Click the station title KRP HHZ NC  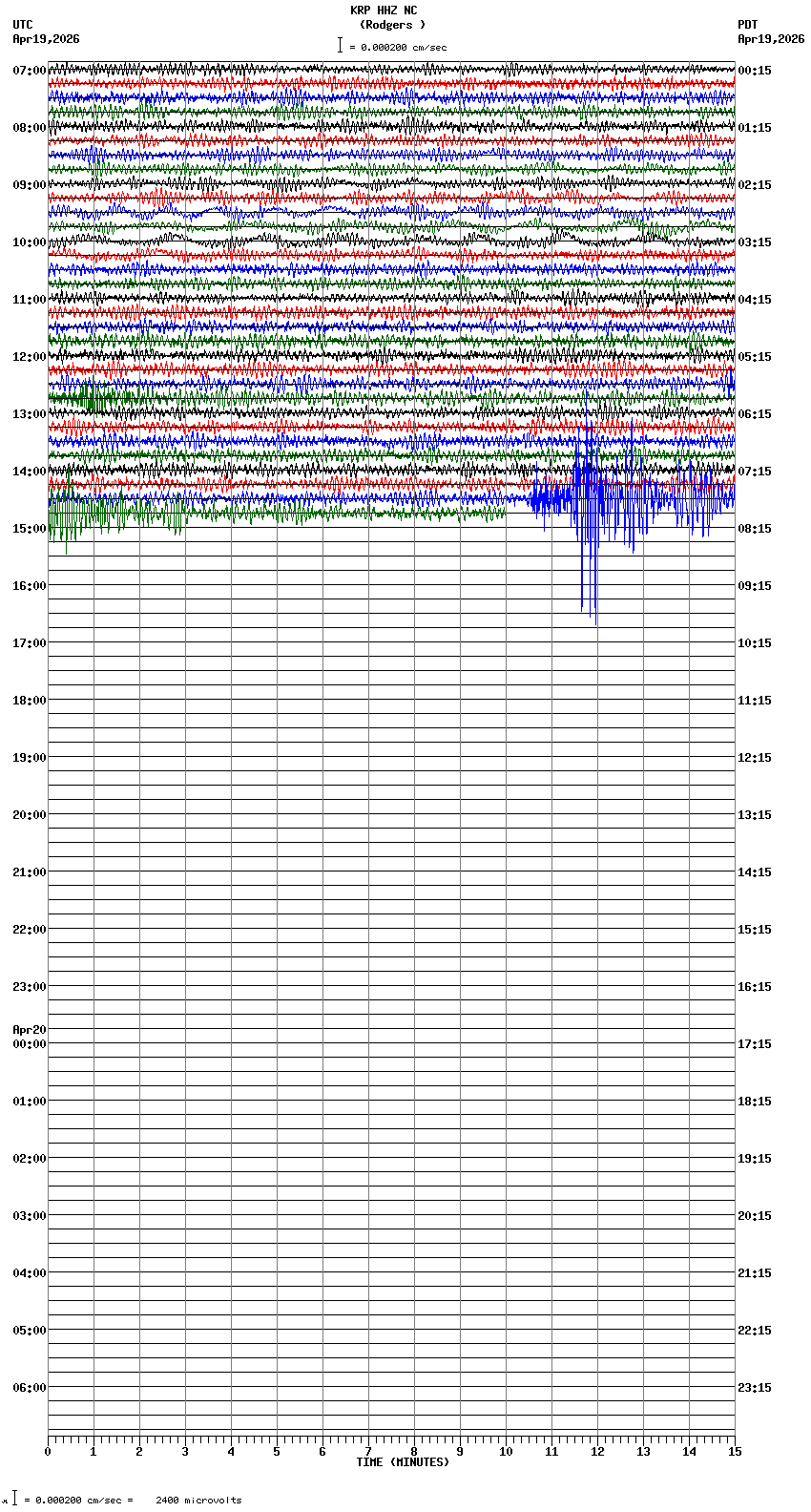(x=384, y=10)
